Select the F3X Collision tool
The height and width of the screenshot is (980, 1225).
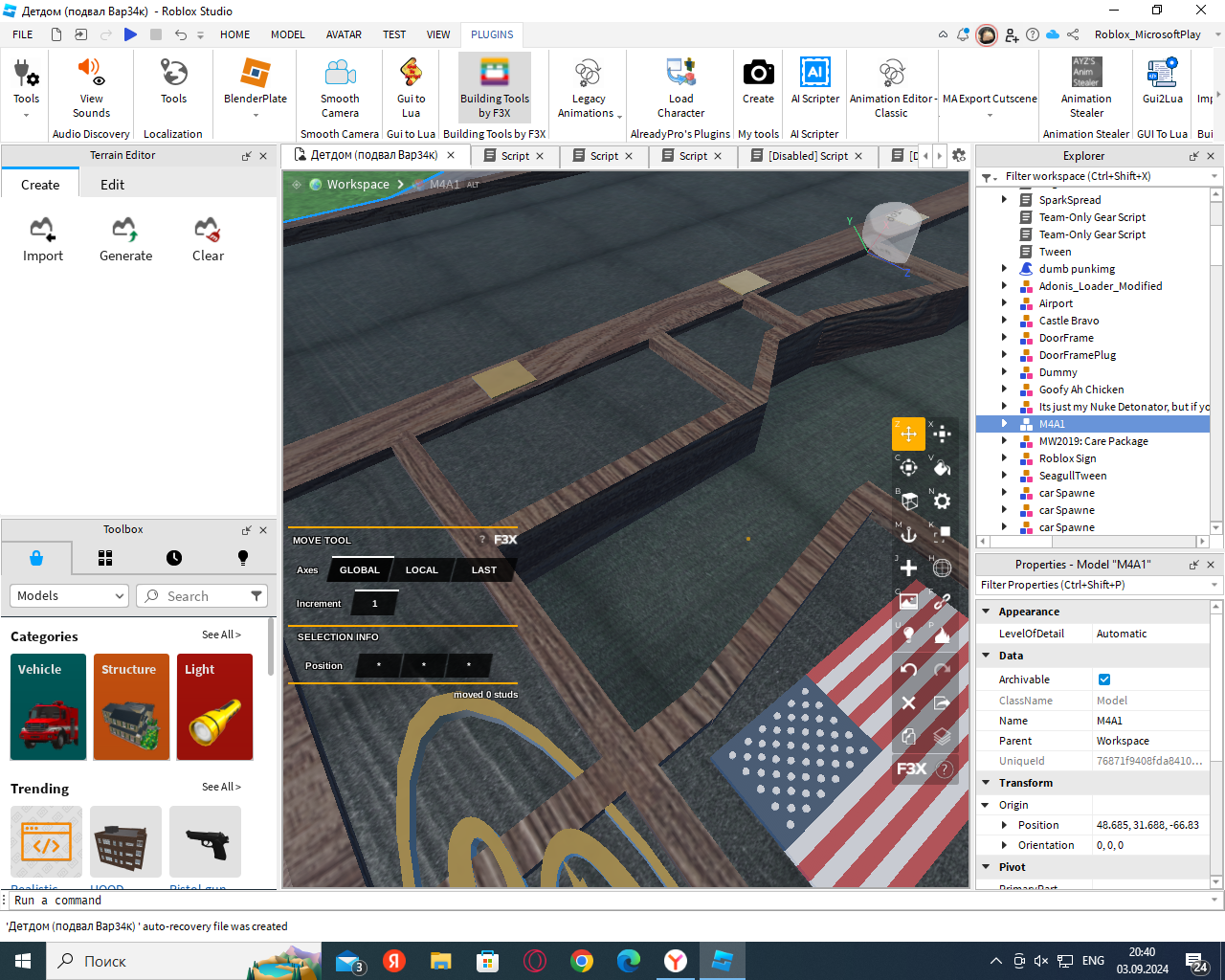pos(942,534)
